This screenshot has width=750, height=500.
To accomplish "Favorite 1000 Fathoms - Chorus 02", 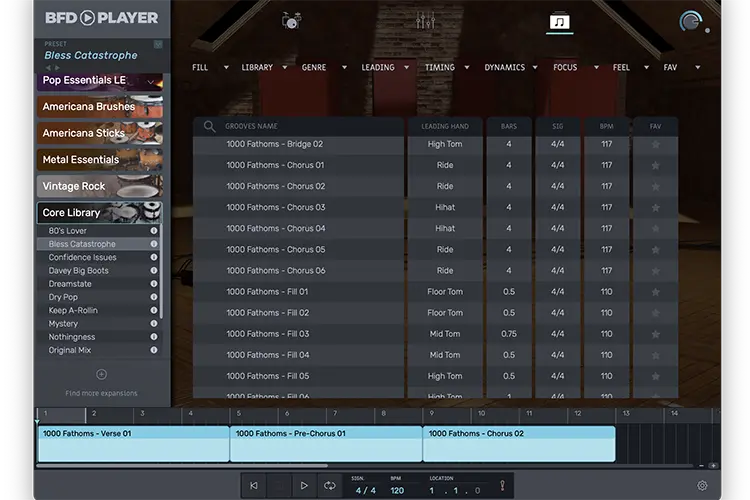I will pyautogui.click(x=655, y=187).
